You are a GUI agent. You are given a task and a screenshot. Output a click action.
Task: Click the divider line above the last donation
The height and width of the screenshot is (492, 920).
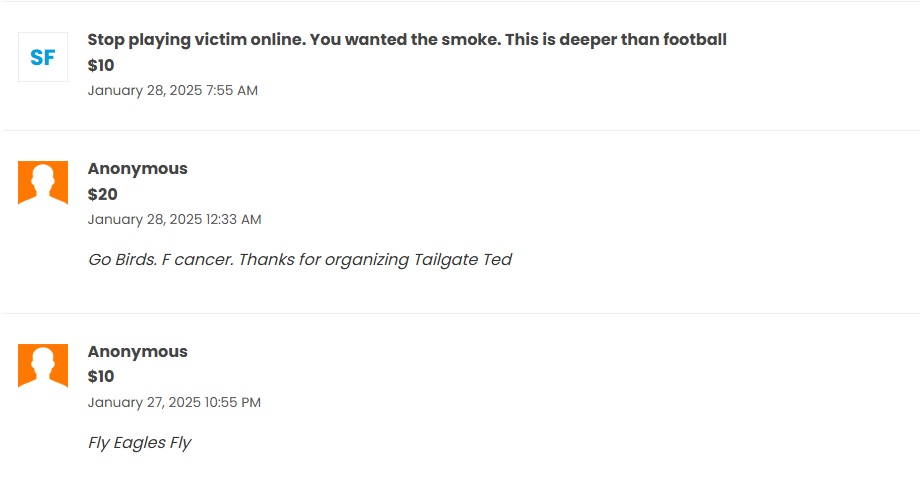point(460,313)
